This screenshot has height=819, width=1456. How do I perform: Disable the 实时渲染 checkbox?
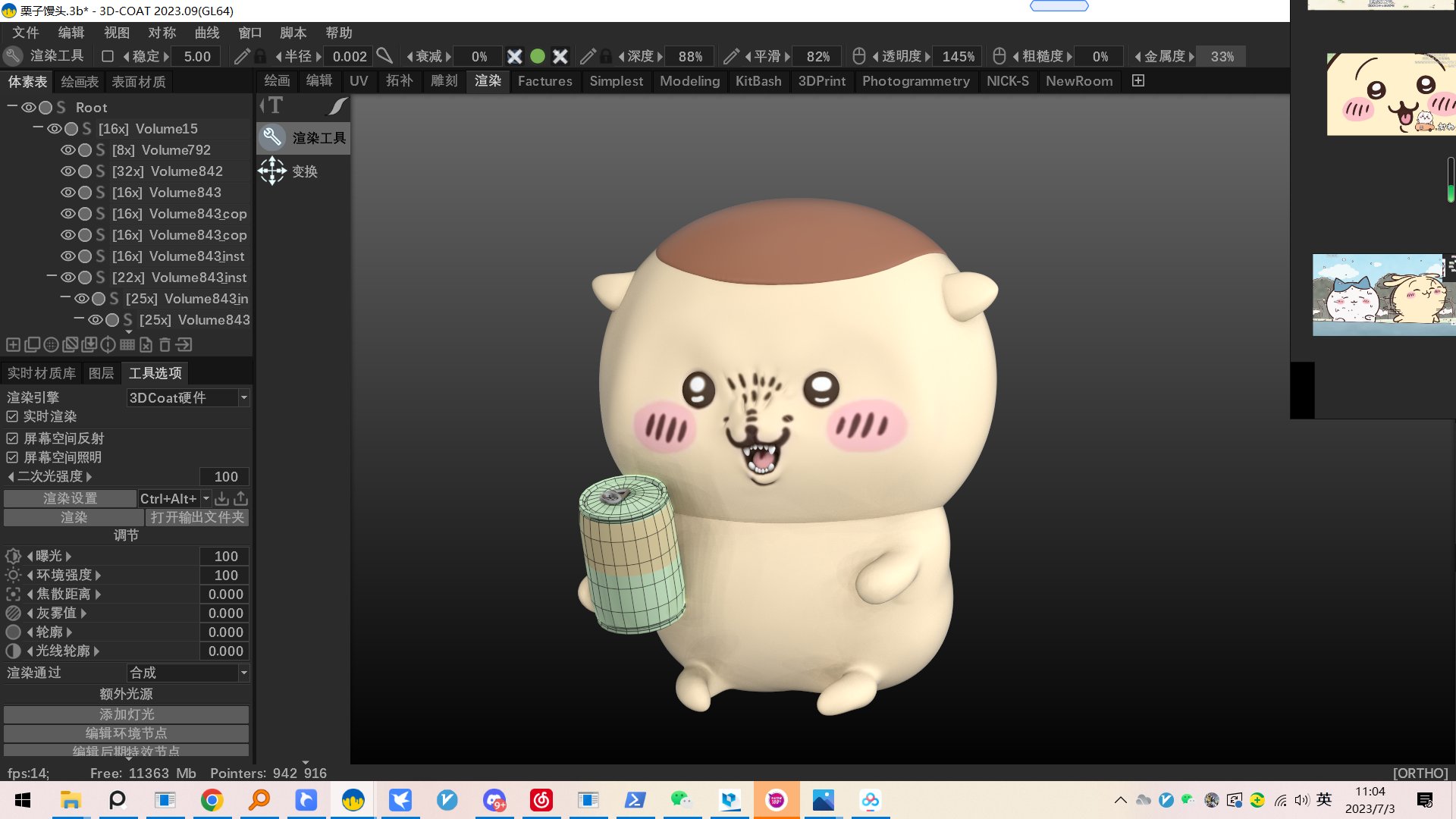point(11,416)
